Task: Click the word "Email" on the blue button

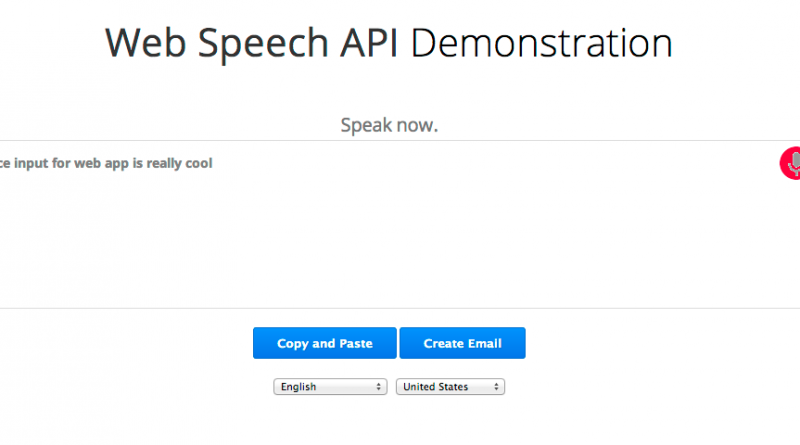Action: [483, 343]
